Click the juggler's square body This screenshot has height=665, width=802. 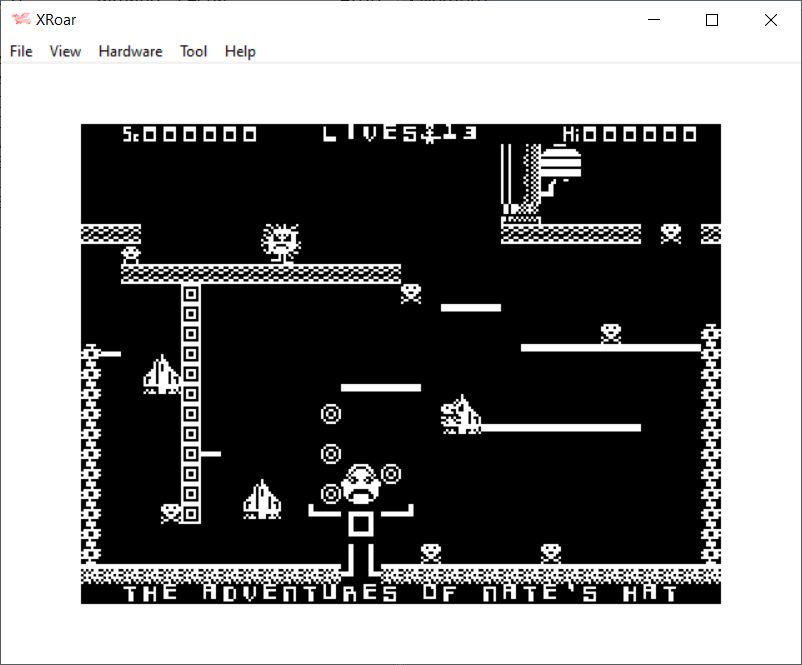coord(361,523)
